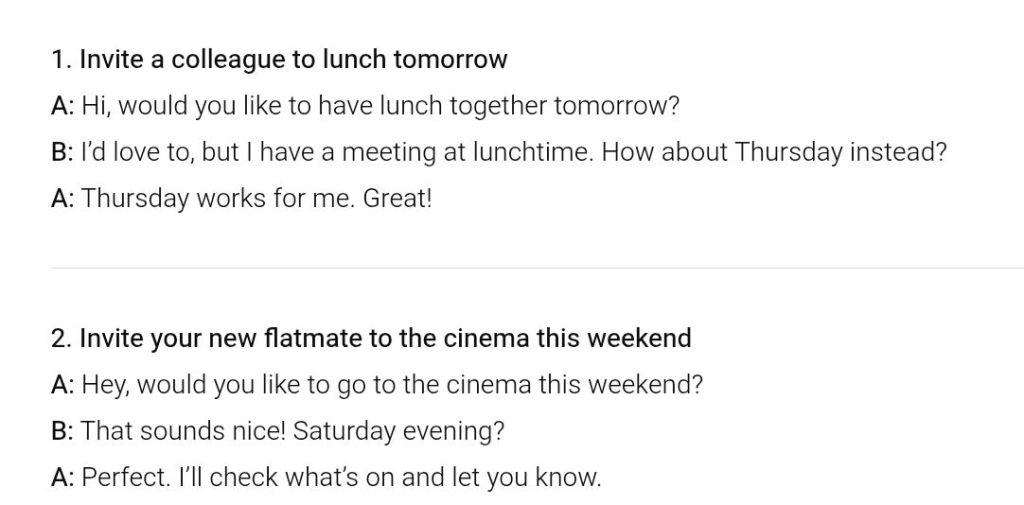The width and height of the screenshot is (1024, 505).
Task: Click the sentence "Thursday works for me."
Action: tap(218, 198)
